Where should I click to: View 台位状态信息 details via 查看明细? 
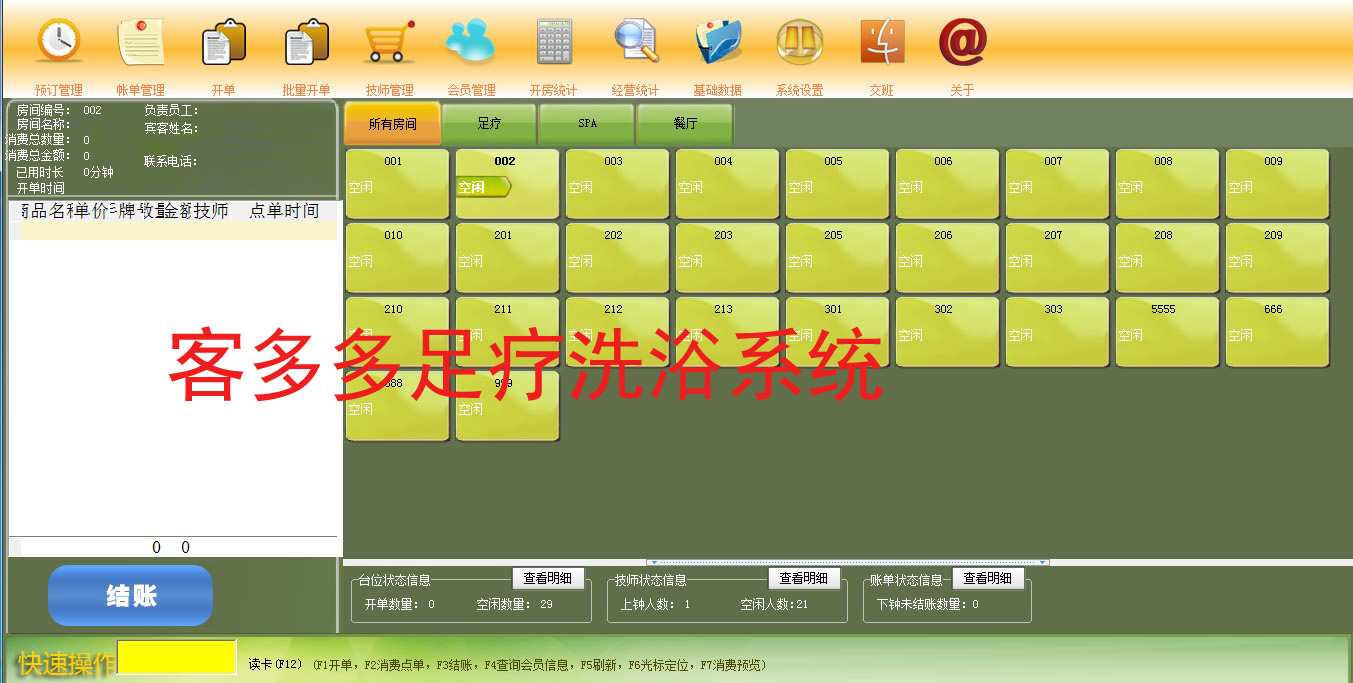pos(548,578)
